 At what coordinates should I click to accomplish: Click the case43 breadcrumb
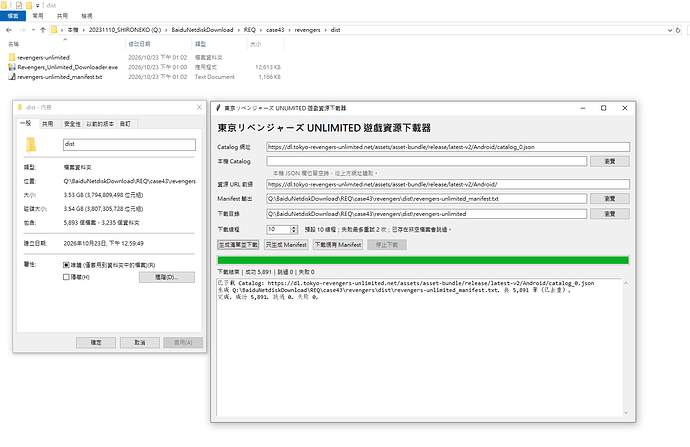(x=275, y=30)
